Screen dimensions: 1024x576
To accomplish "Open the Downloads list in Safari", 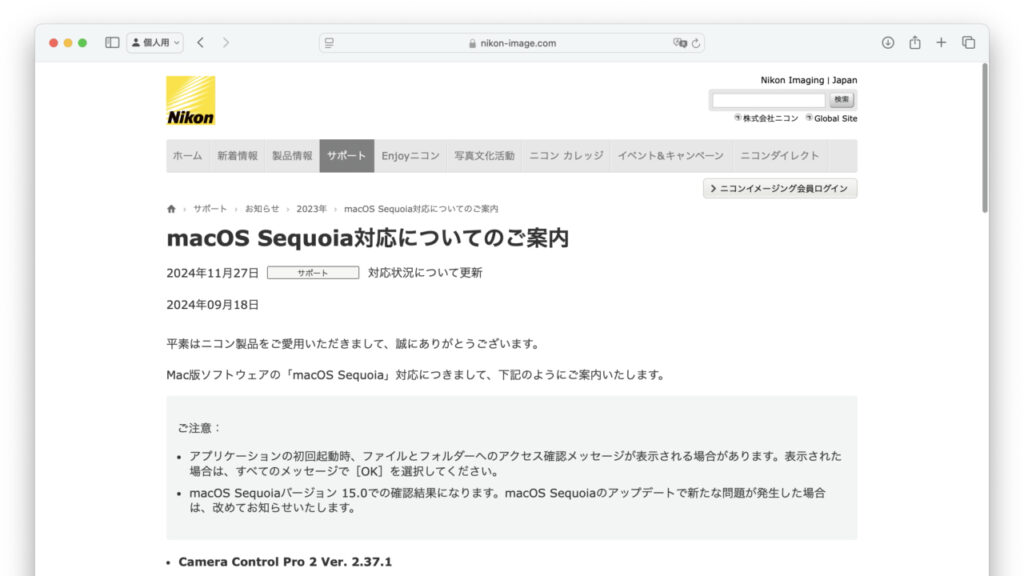I will pyautogui.click(x=889, y=43).
